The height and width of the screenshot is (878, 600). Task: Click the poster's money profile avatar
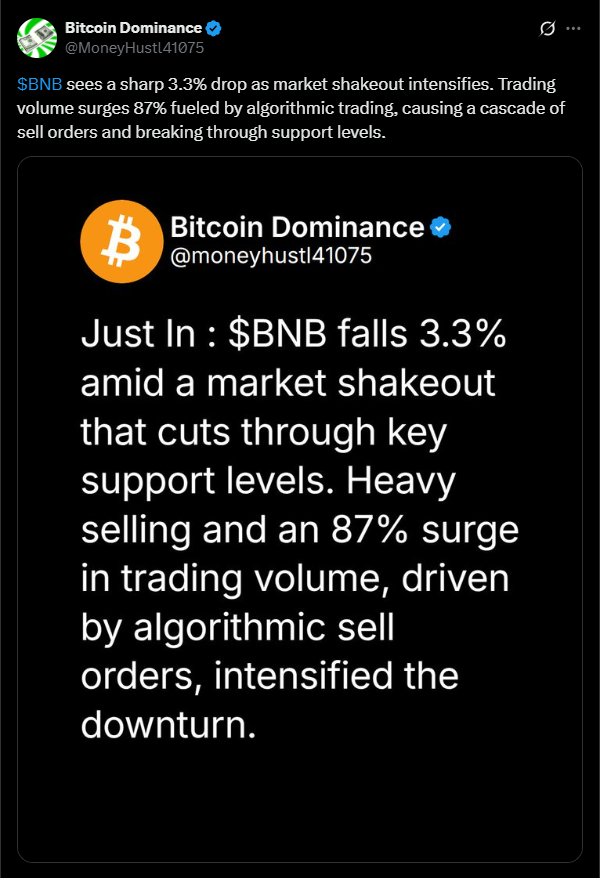pos(36,37)
